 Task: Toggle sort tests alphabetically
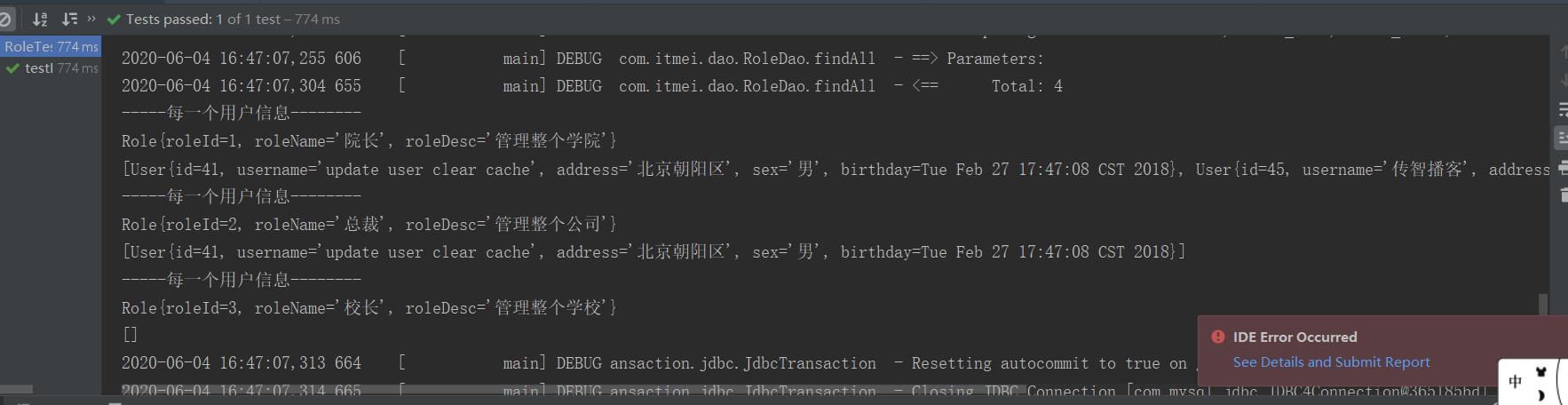pos(40,19)
